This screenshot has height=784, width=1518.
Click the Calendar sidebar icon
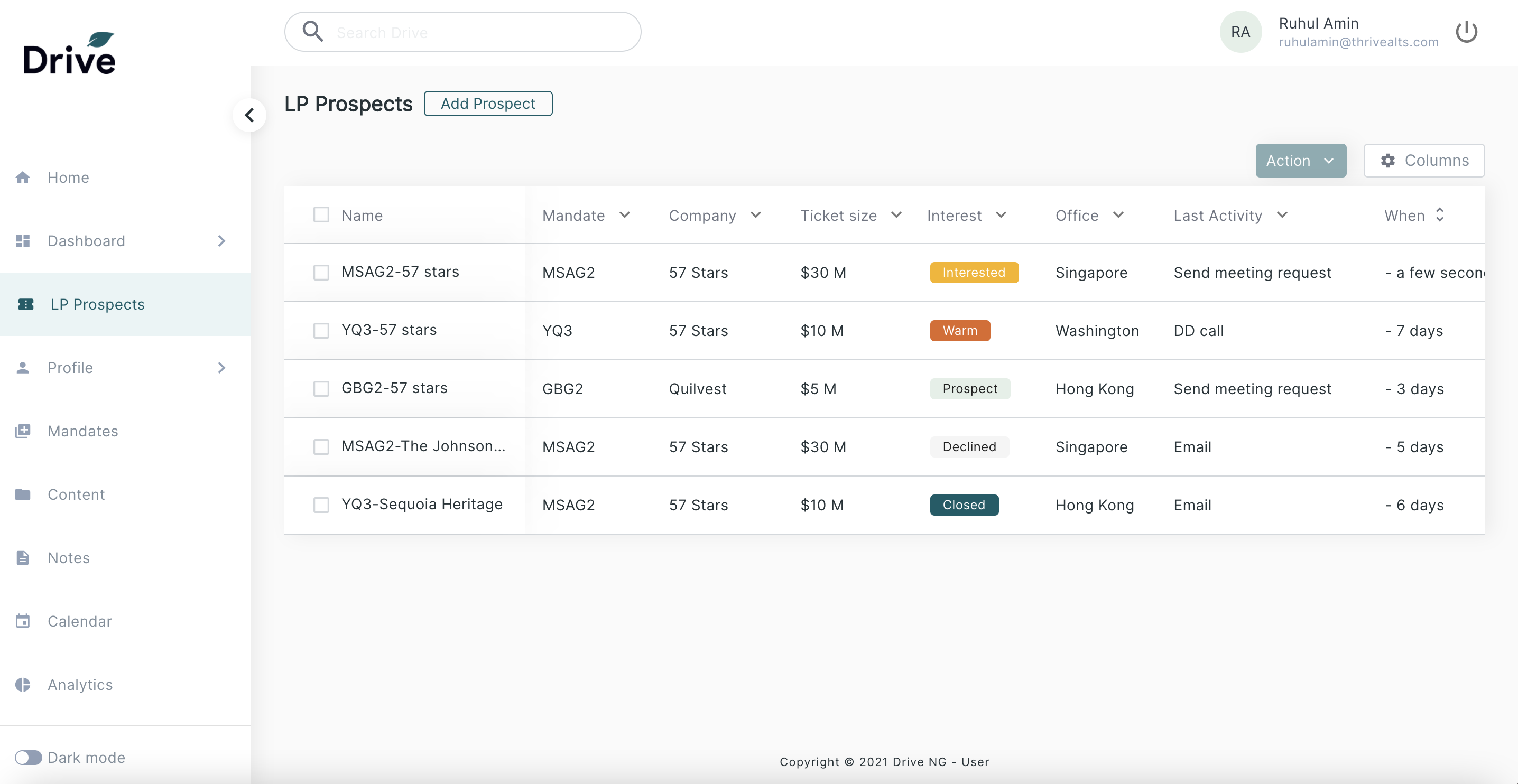(22, 621)
